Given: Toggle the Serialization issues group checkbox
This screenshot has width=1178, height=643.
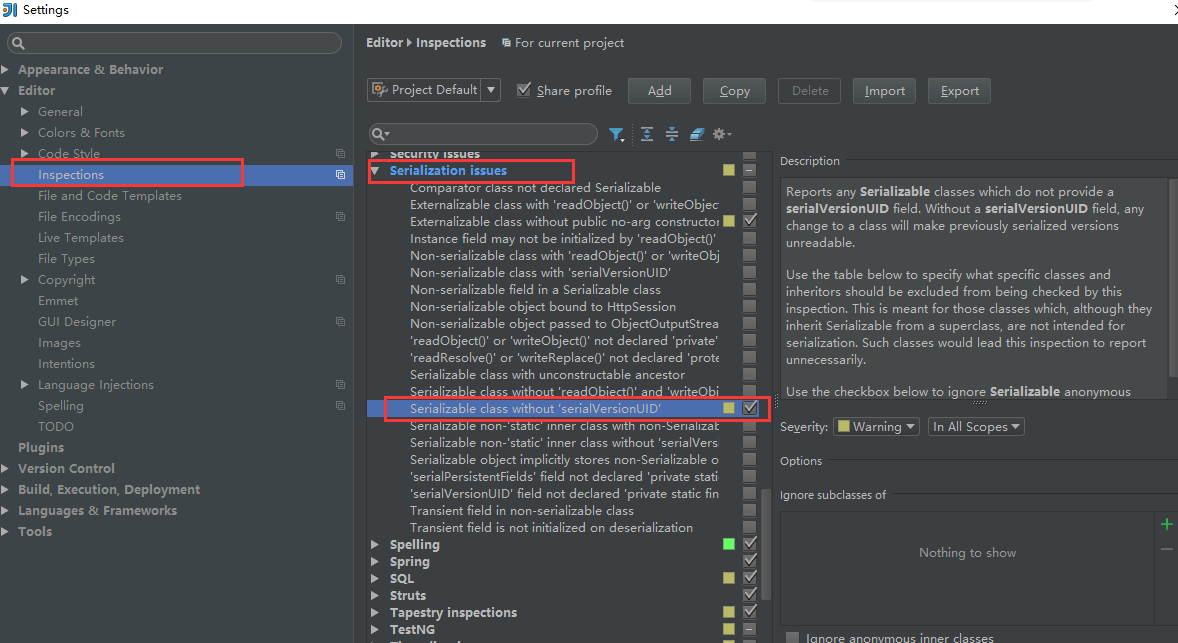Looking at the screenshot, I should [x=749, y=170].
